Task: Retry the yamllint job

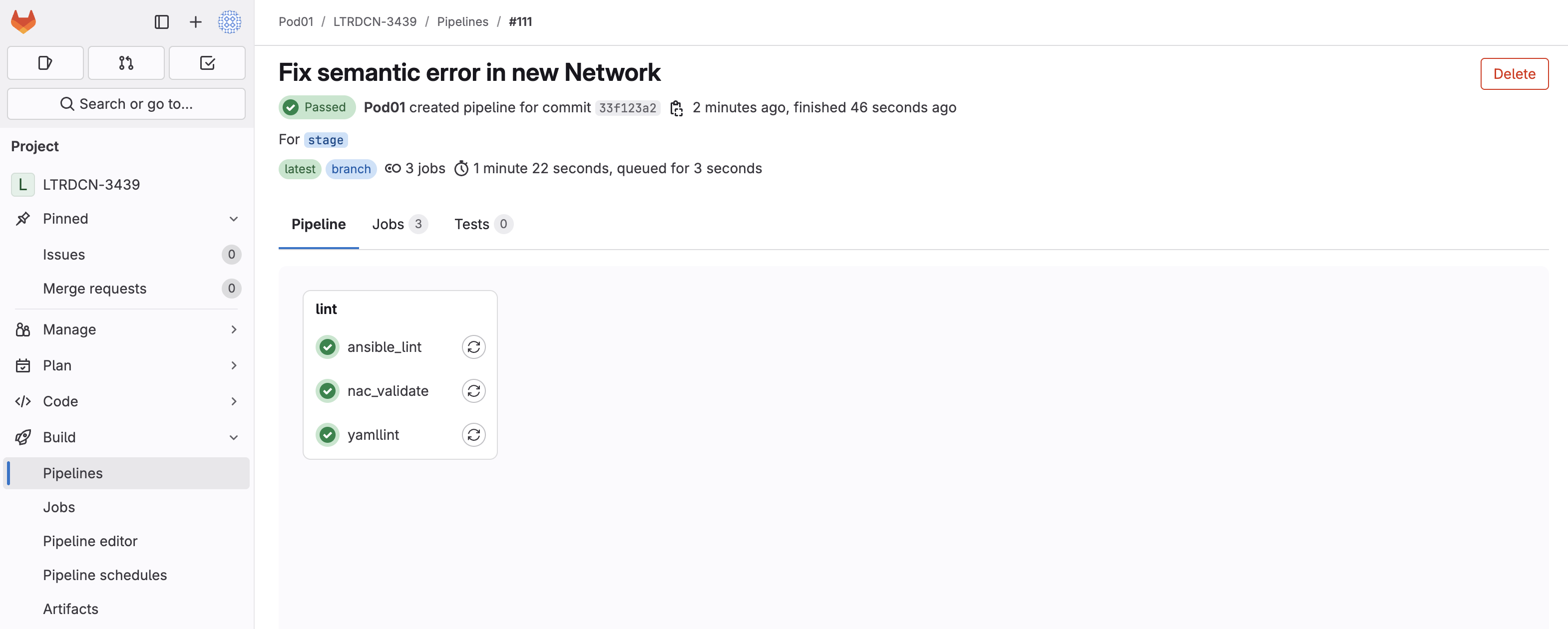Action: coord(473,434)
